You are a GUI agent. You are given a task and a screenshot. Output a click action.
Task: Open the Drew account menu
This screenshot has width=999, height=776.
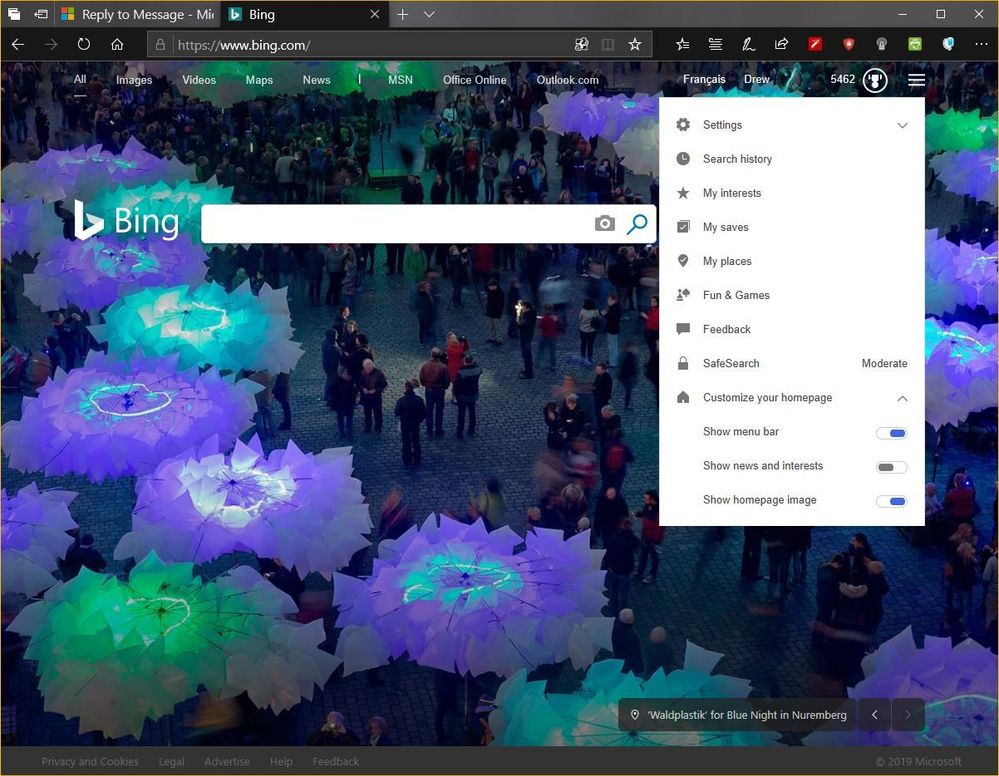tap(757, 80)
